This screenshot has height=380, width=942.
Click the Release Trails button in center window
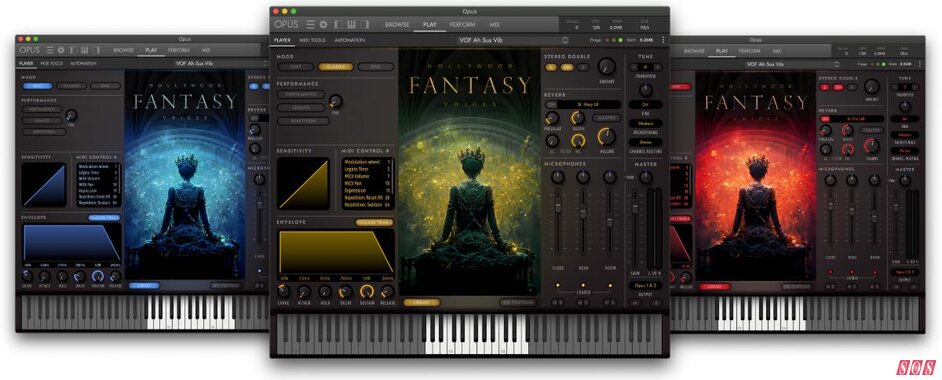tap(374, 222)
